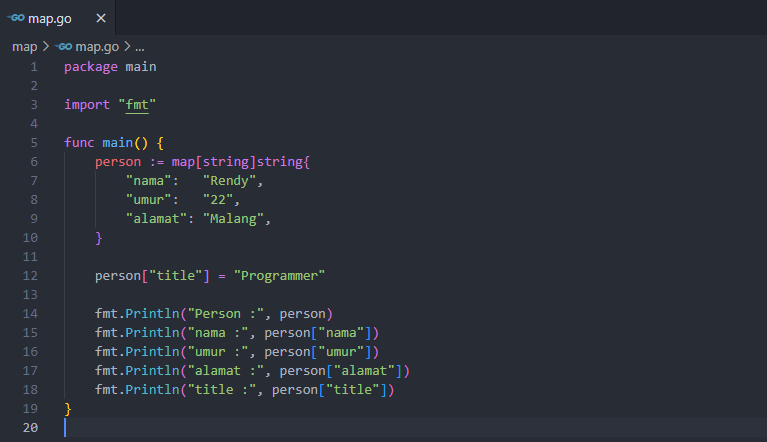Click the "package" keyword

pos(91,67)
